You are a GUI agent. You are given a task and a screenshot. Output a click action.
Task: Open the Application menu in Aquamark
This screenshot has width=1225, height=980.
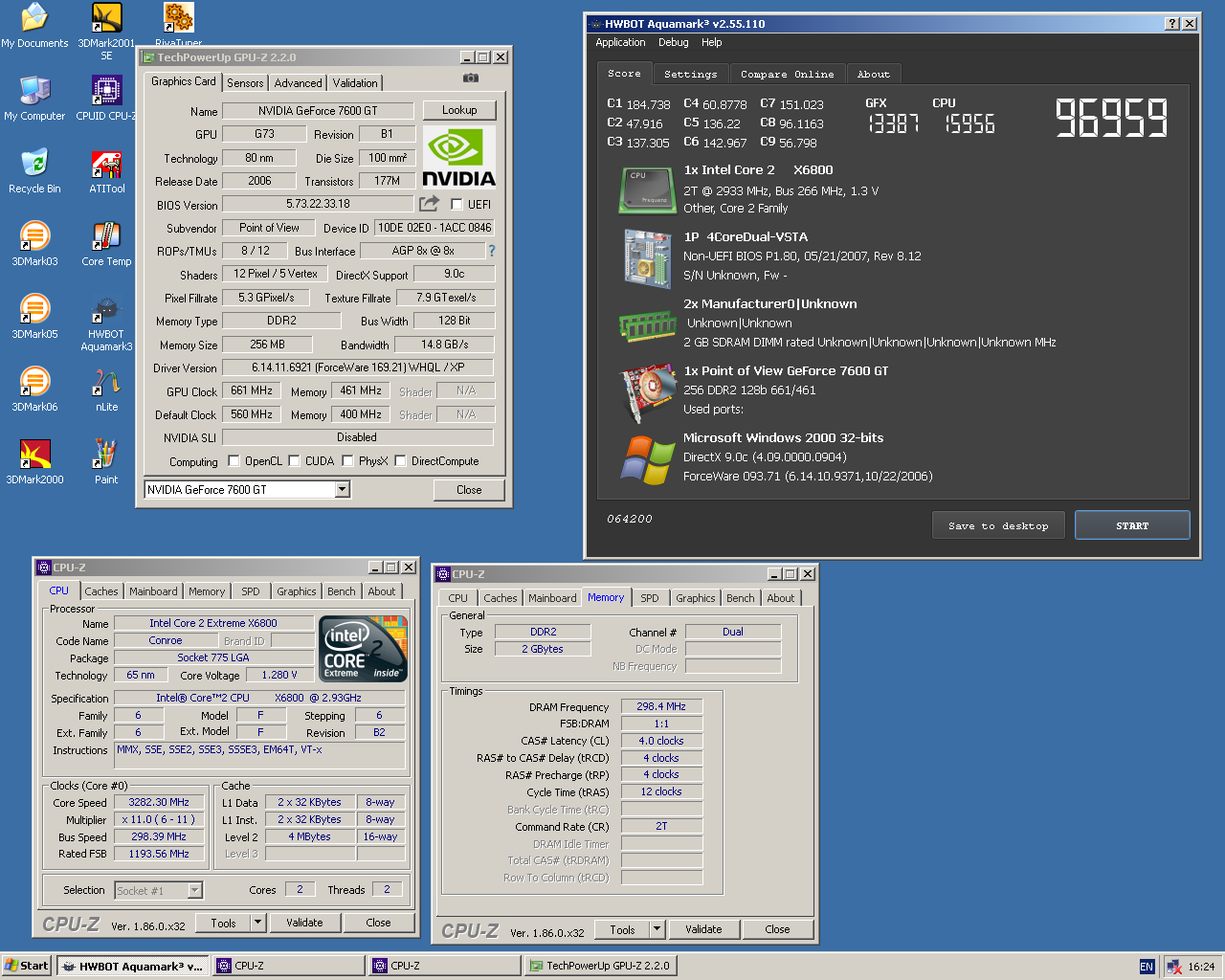click(x=620, y=42)
